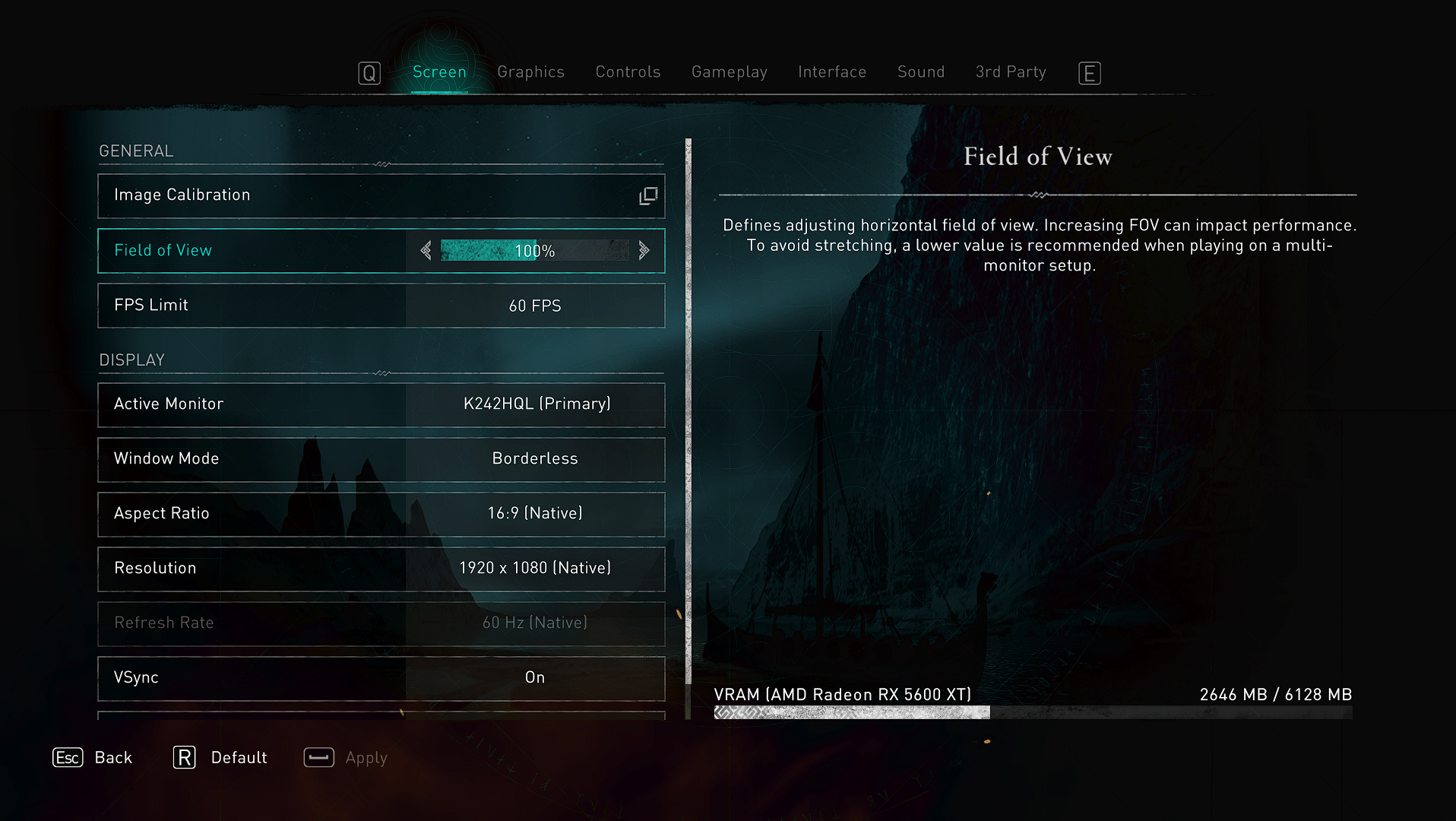
Task: Click the settings list vertical scrollbar
Action: 688,410
